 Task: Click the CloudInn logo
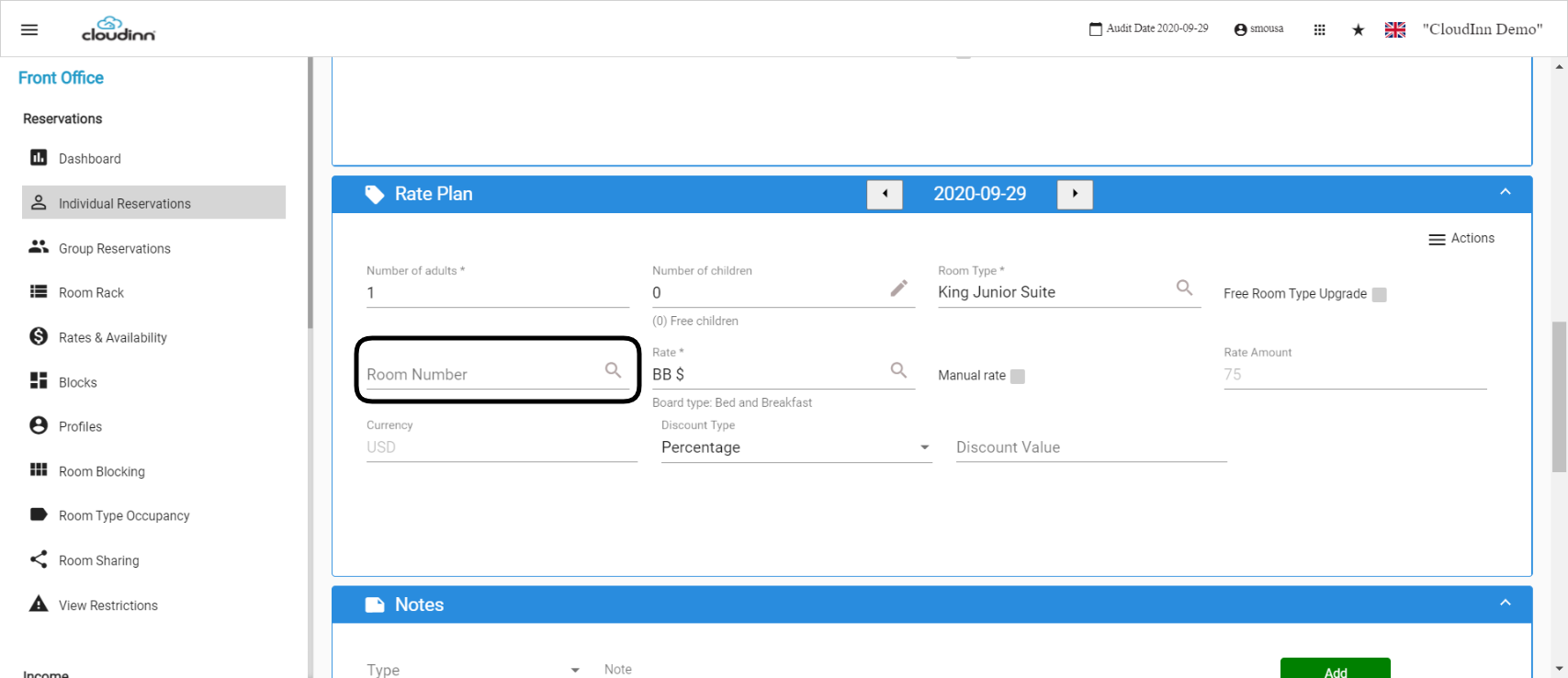(118, 29)
